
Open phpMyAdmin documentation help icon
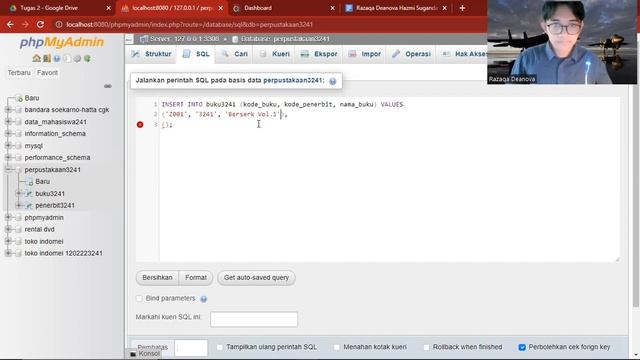[57, 58]
